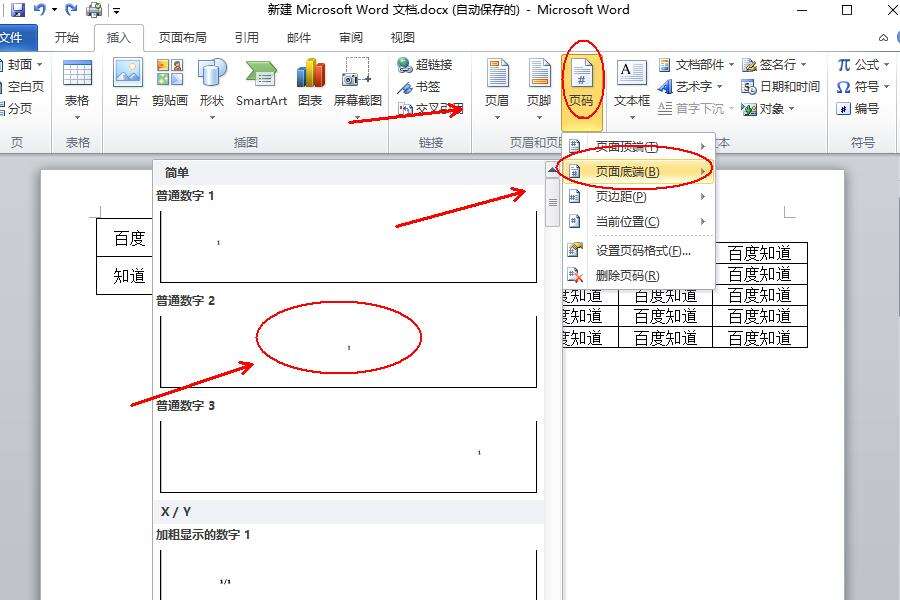Open the 签名行 signature line dropdown
Screen dimensions: 900x600
tap(774, 64)
